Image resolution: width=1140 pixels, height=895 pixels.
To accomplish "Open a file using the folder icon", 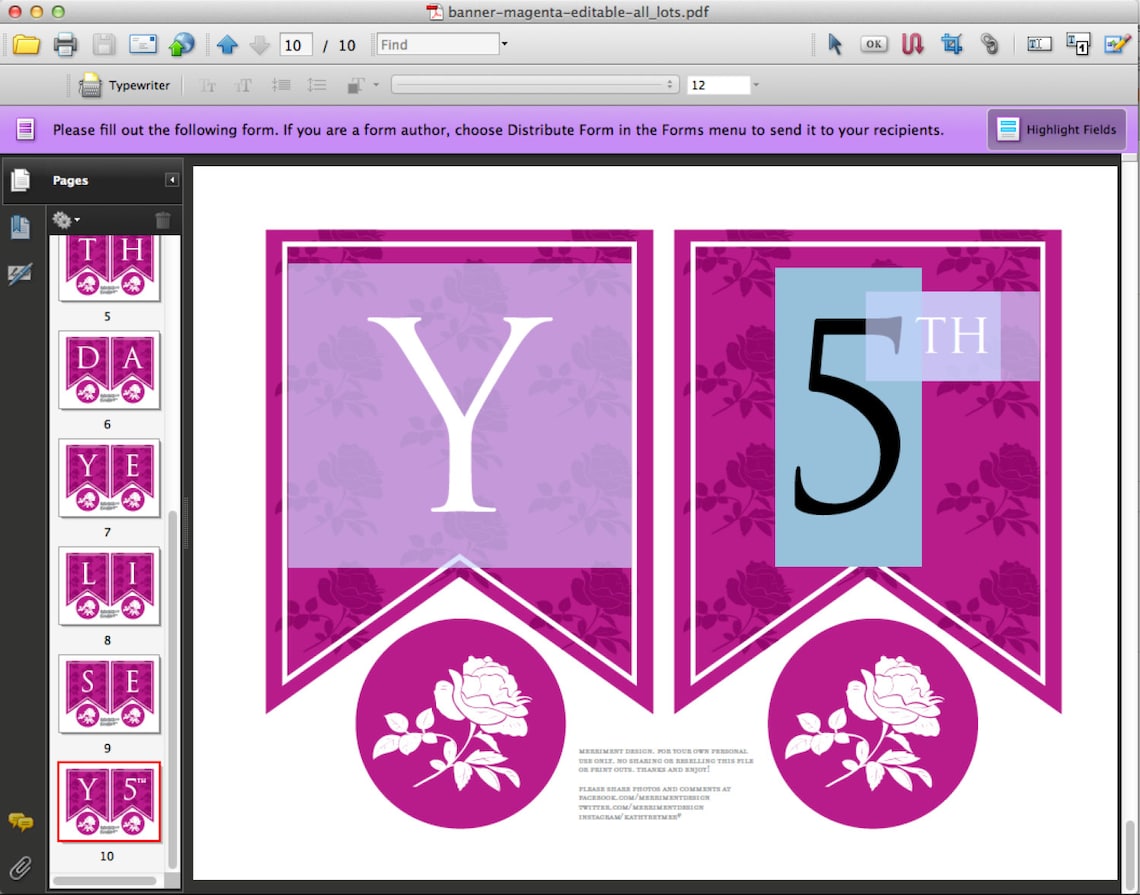I will [26, 44].
